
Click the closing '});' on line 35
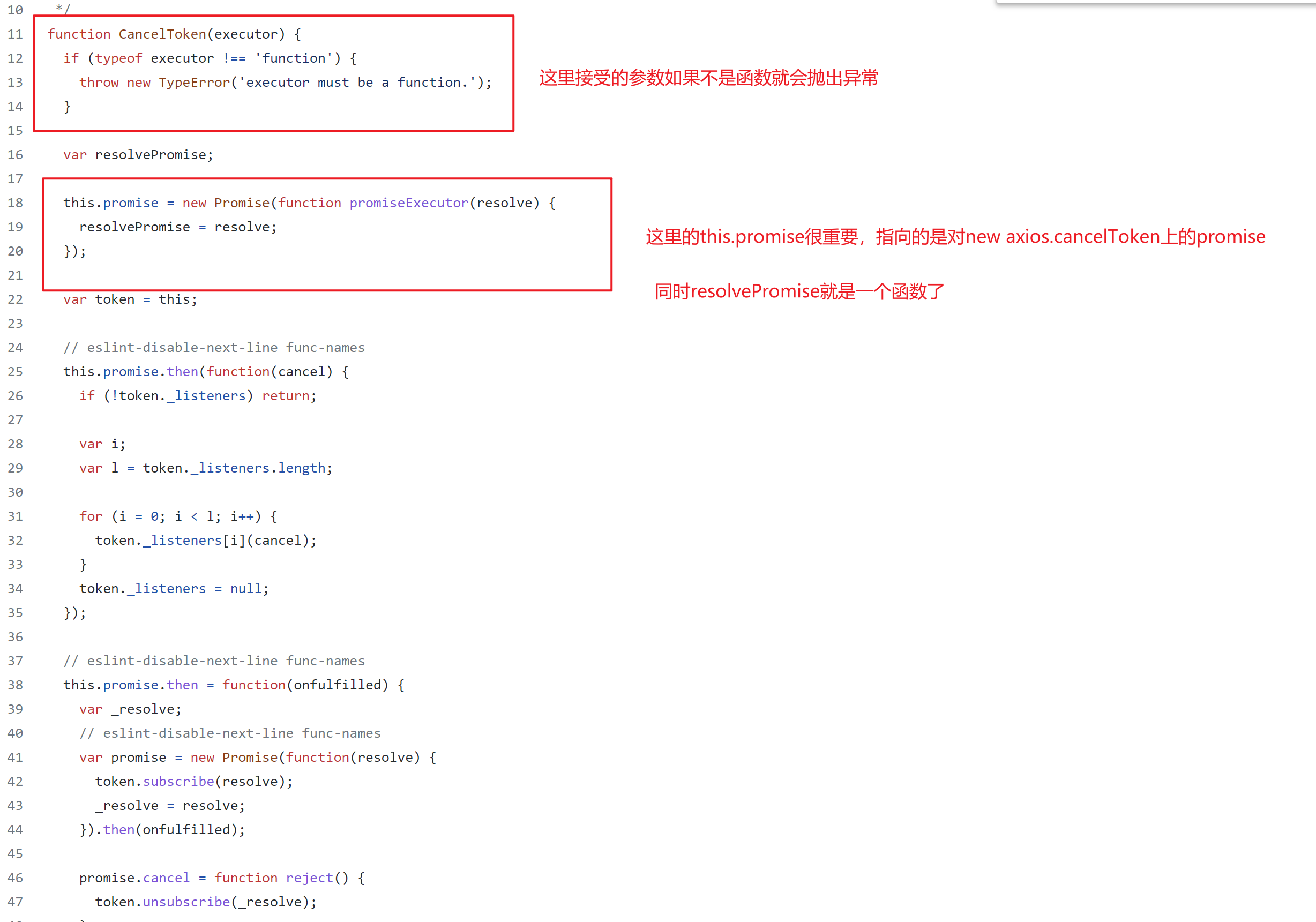coord(75,613)
